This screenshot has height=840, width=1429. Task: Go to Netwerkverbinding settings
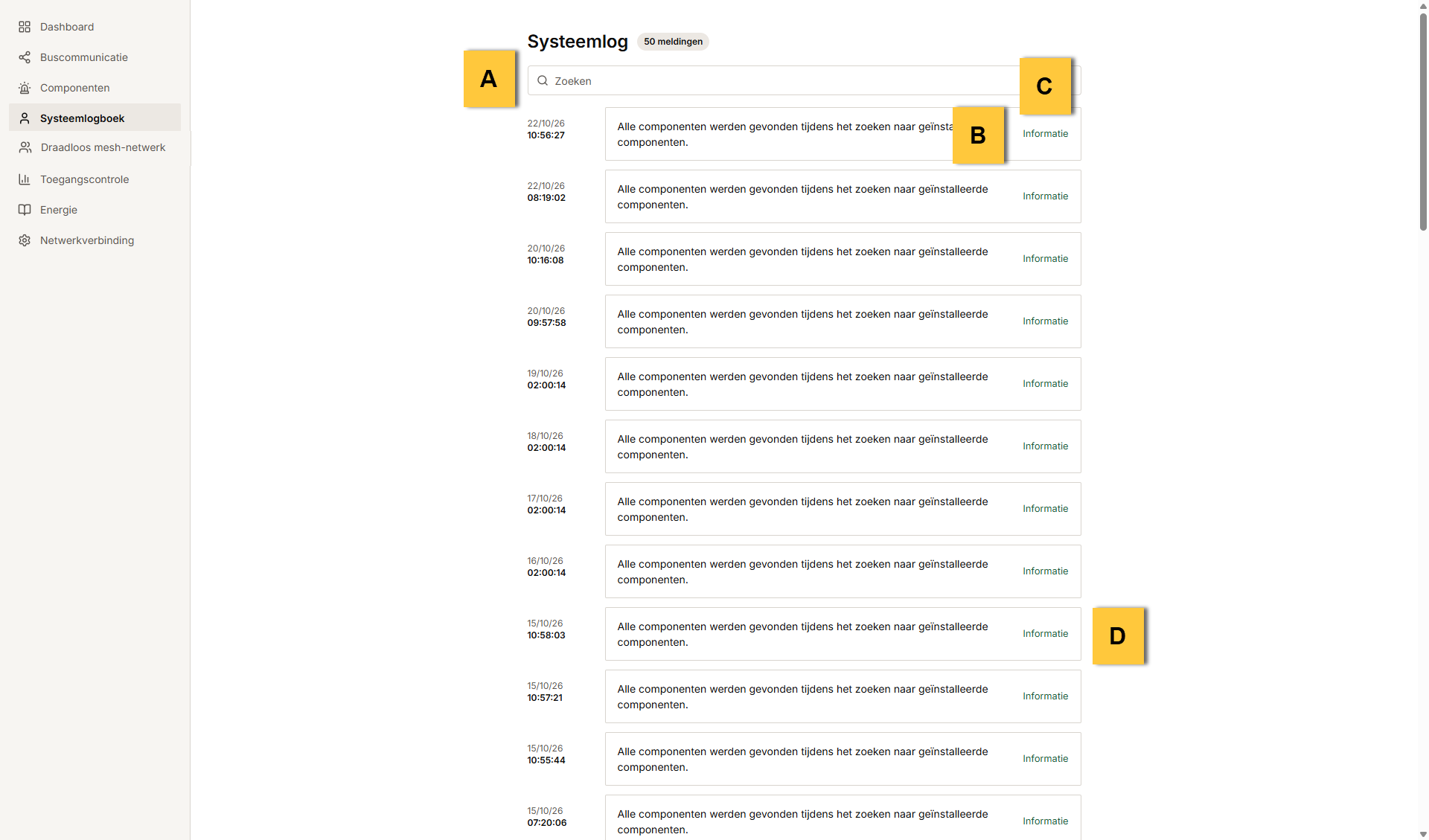(95, 240)
